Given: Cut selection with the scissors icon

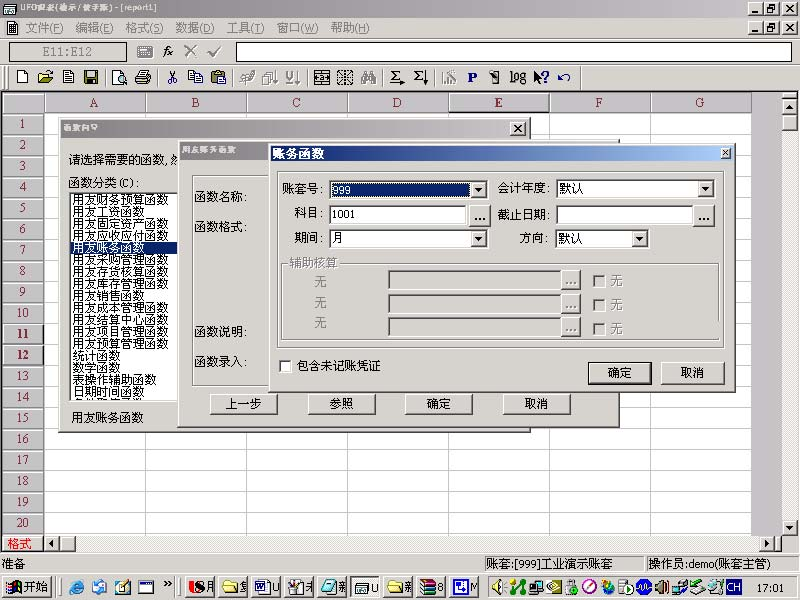Looking at the screenshot, I should 172,77.
